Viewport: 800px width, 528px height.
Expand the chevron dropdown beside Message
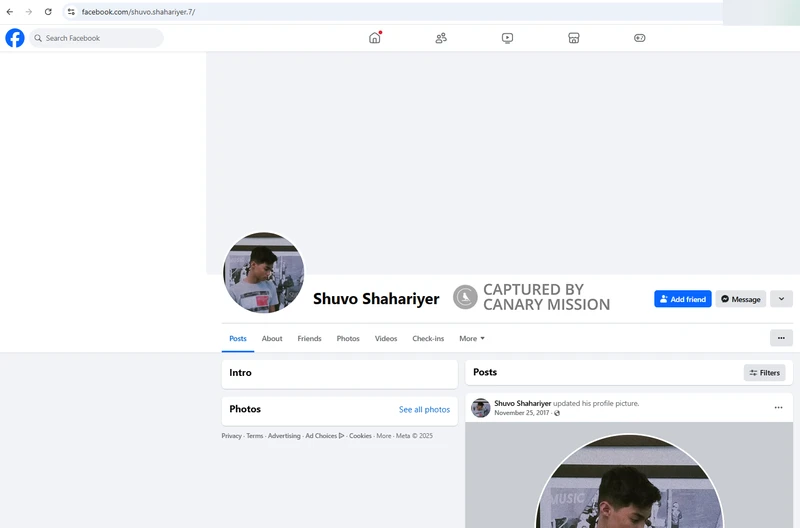[781, 299]
